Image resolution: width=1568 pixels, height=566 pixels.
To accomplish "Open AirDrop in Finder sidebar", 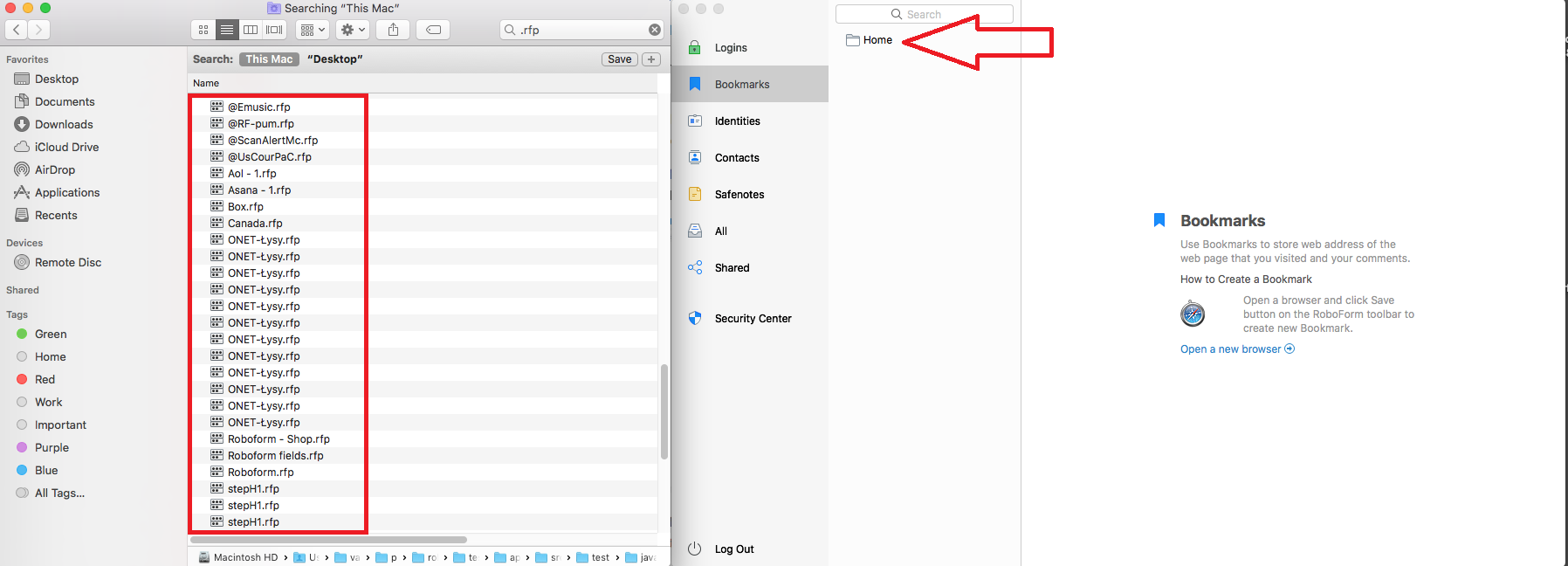I will pyautogui.click(x=55, y=169).
